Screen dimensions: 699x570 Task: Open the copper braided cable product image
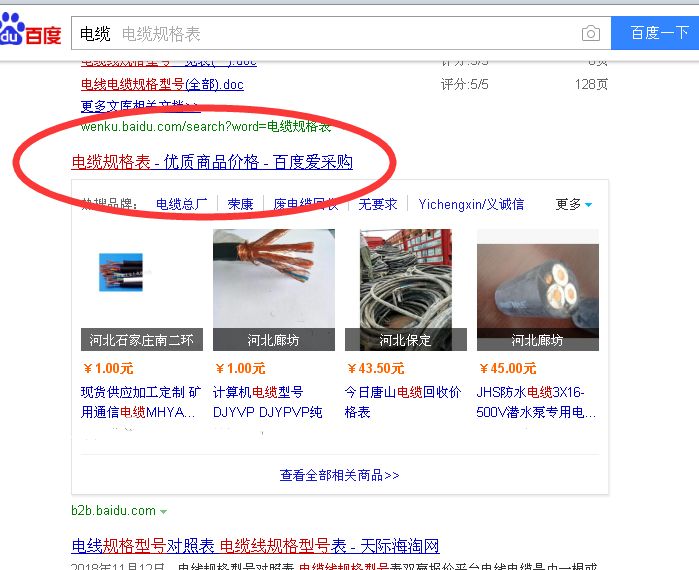(274, 290)
